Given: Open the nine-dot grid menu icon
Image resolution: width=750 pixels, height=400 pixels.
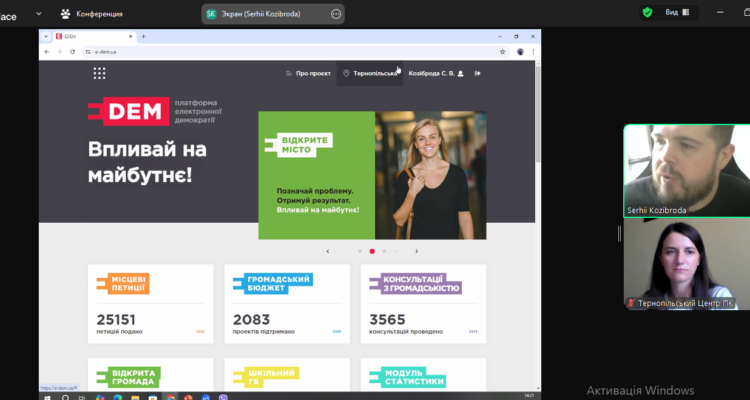Looking at the screenshot, I should pyautogui.click(x=99, y=73).
